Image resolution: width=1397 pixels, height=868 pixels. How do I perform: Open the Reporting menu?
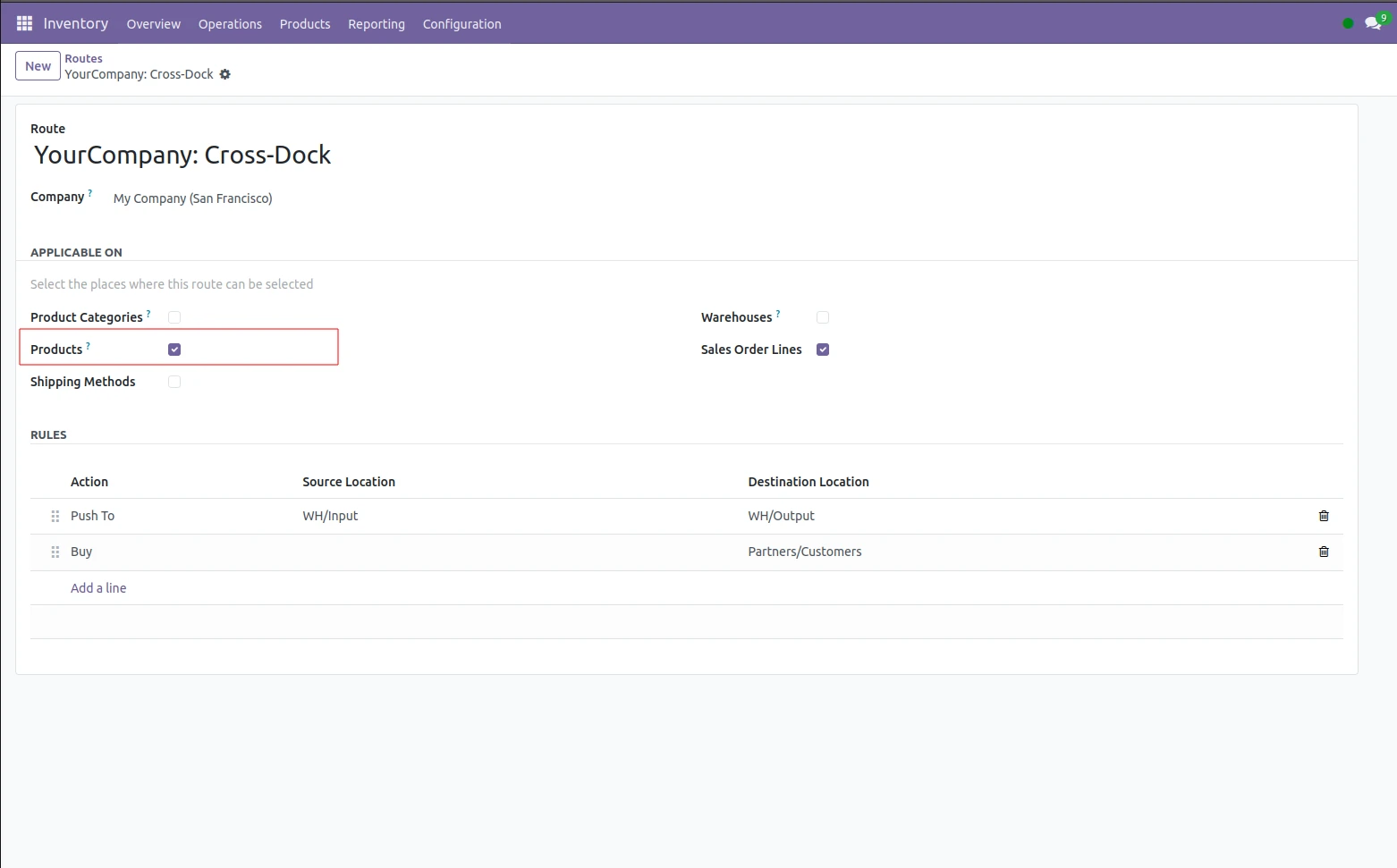click(x=376, y=24)
